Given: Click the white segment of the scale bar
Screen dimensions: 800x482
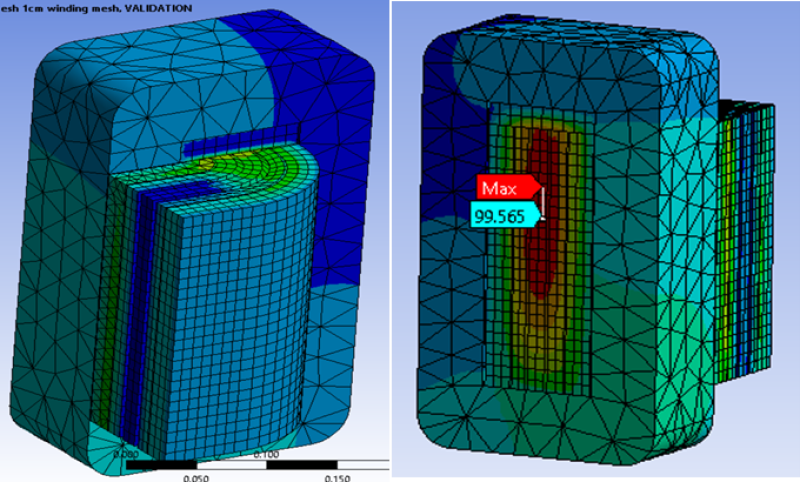Looking at the screenshot, I should point(232,465).
